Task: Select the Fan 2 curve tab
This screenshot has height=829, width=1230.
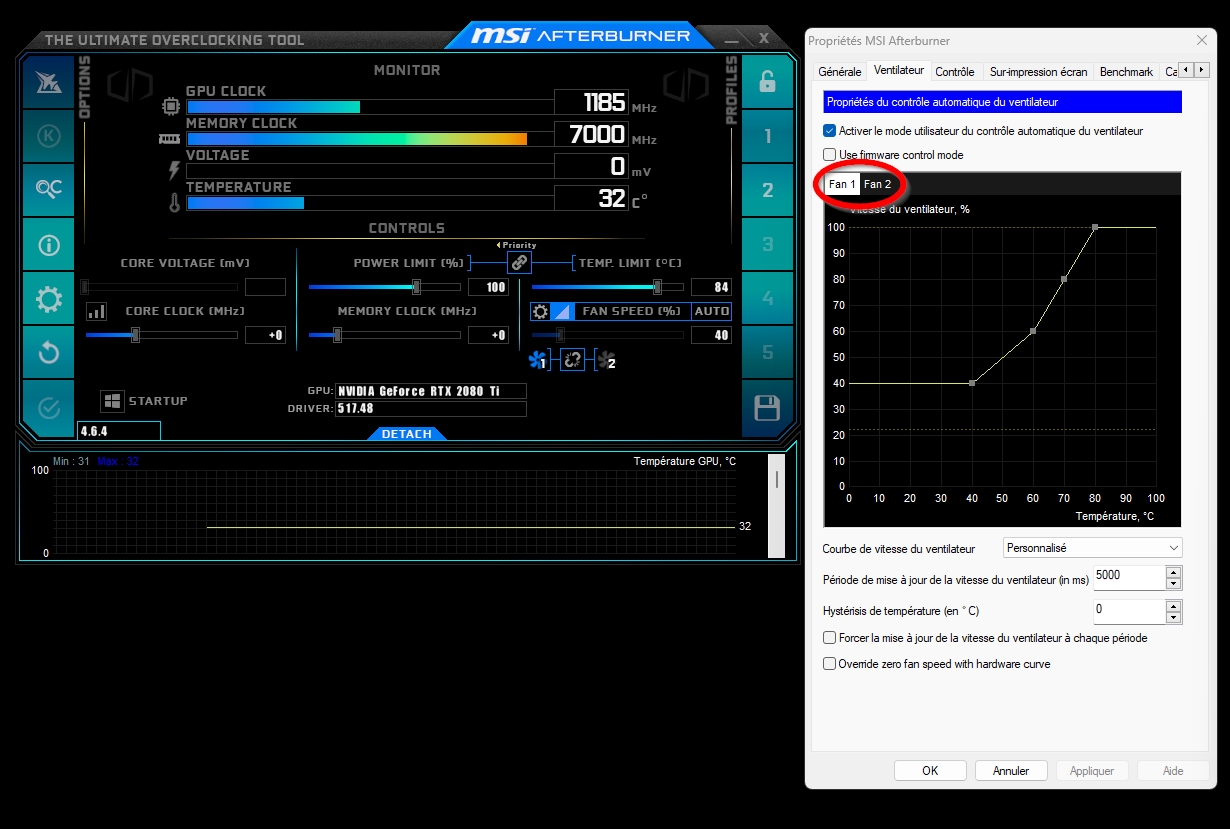Action: pos(877,184)
